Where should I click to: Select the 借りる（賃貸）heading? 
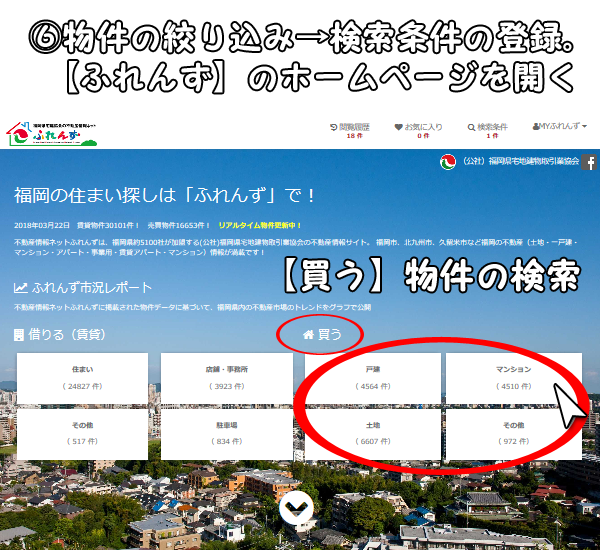pyautogui.click(x=67, y=335)
